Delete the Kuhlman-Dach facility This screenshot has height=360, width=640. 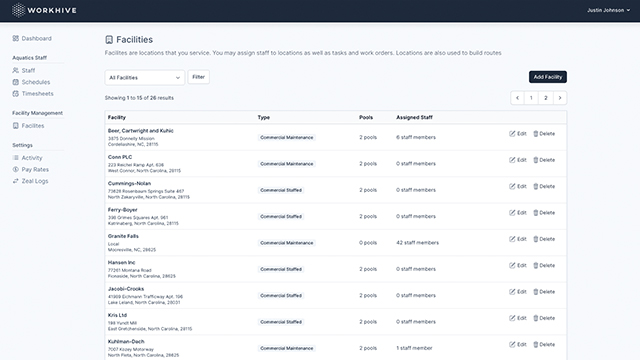(544, 344)
